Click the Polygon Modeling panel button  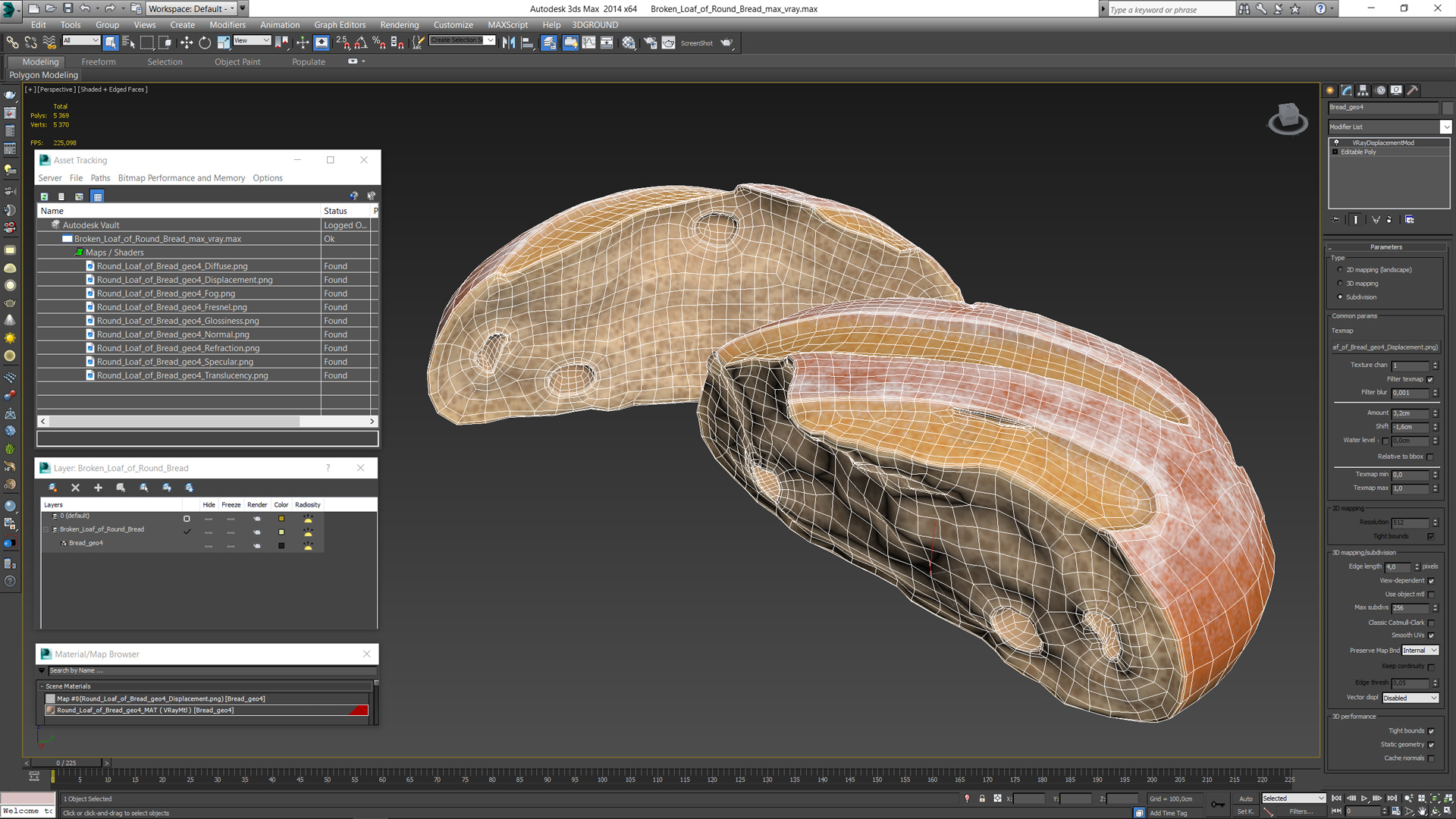[x=43, y=75]
